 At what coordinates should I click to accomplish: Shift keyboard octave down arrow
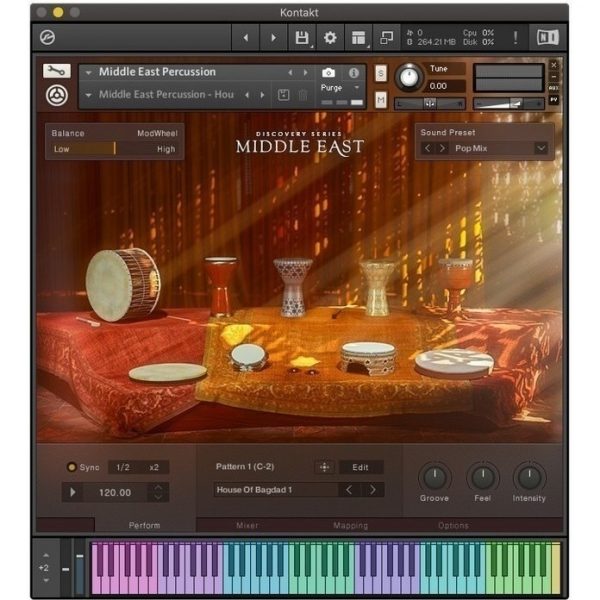click(46, 581)
